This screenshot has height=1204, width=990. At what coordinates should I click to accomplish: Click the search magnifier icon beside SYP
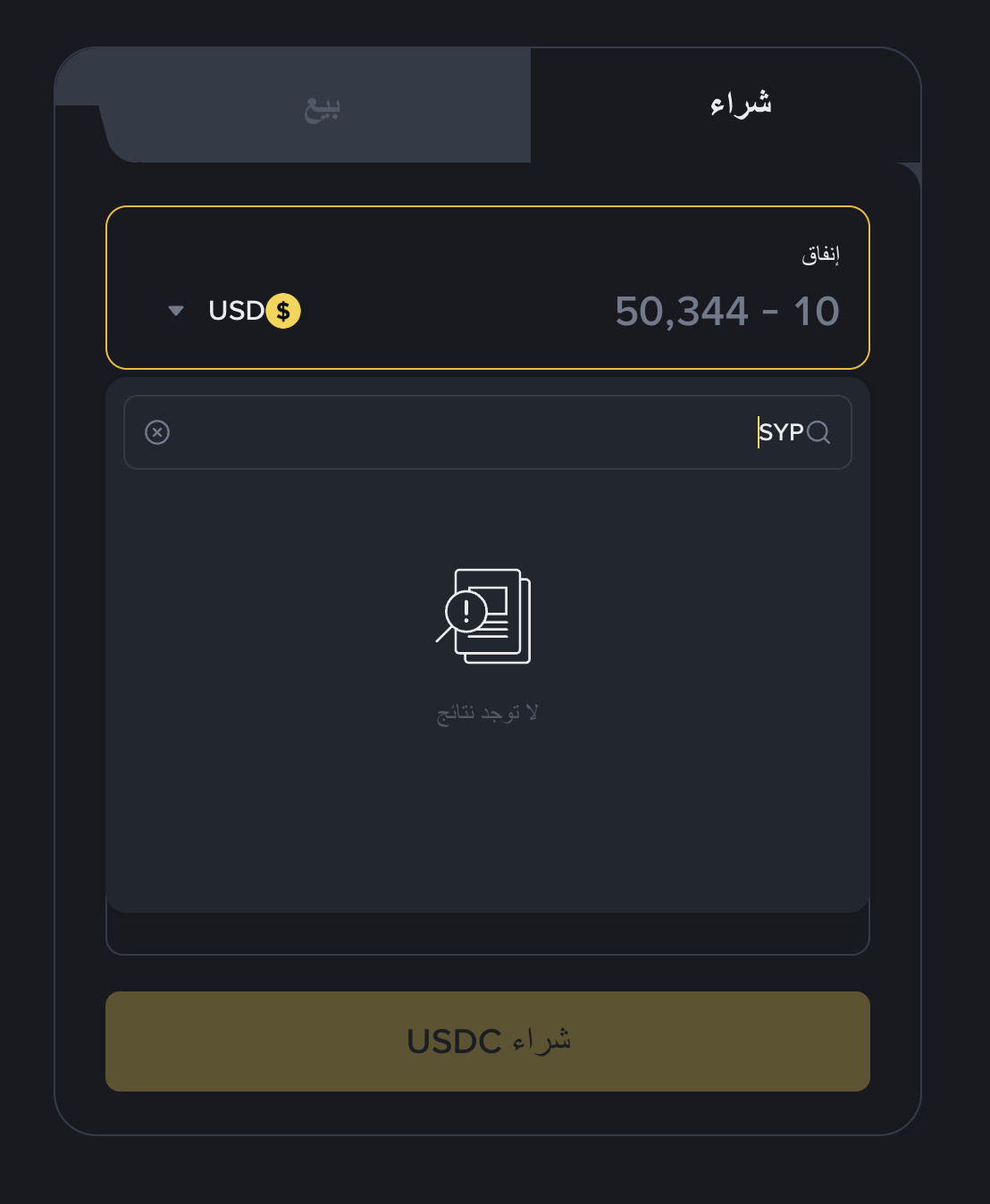point(818,433)
